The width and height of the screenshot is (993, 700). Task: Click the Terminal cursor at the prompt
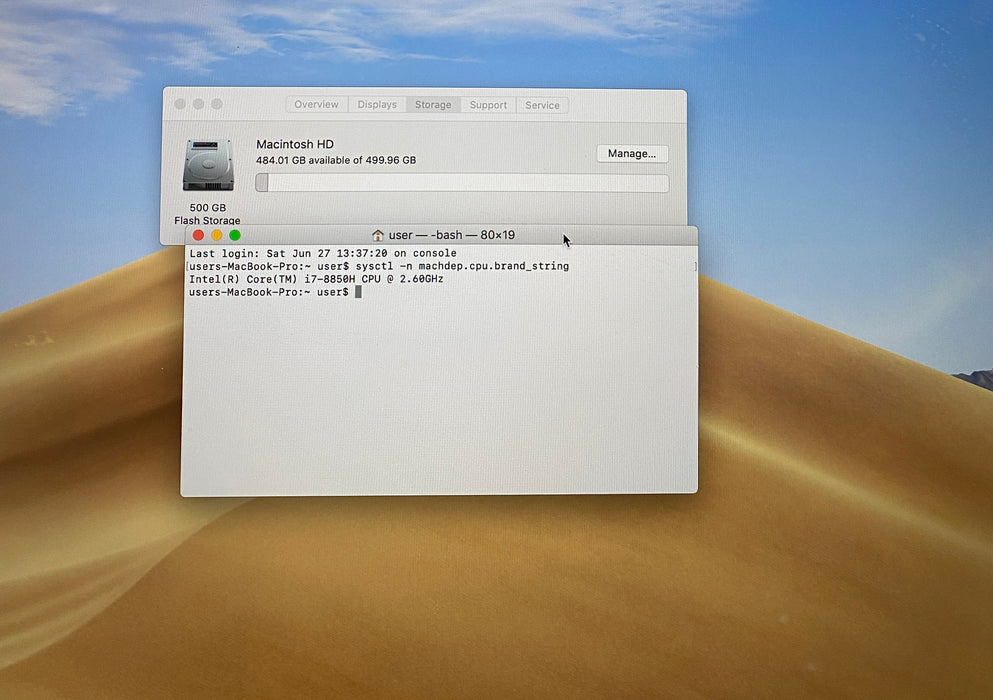(358, 292)
